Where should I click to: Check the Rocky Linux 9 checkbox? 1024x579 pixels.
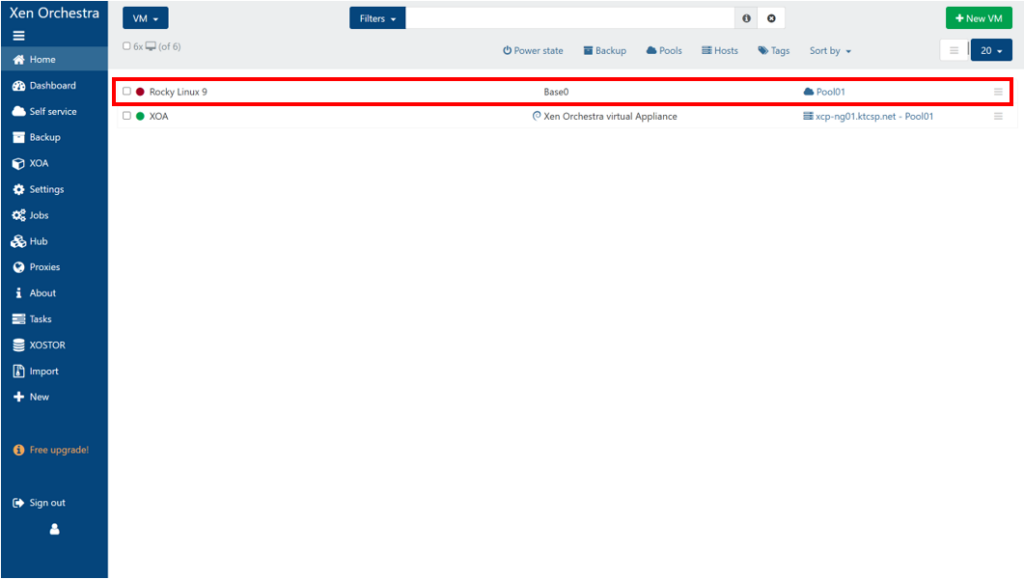pos(127,92)
